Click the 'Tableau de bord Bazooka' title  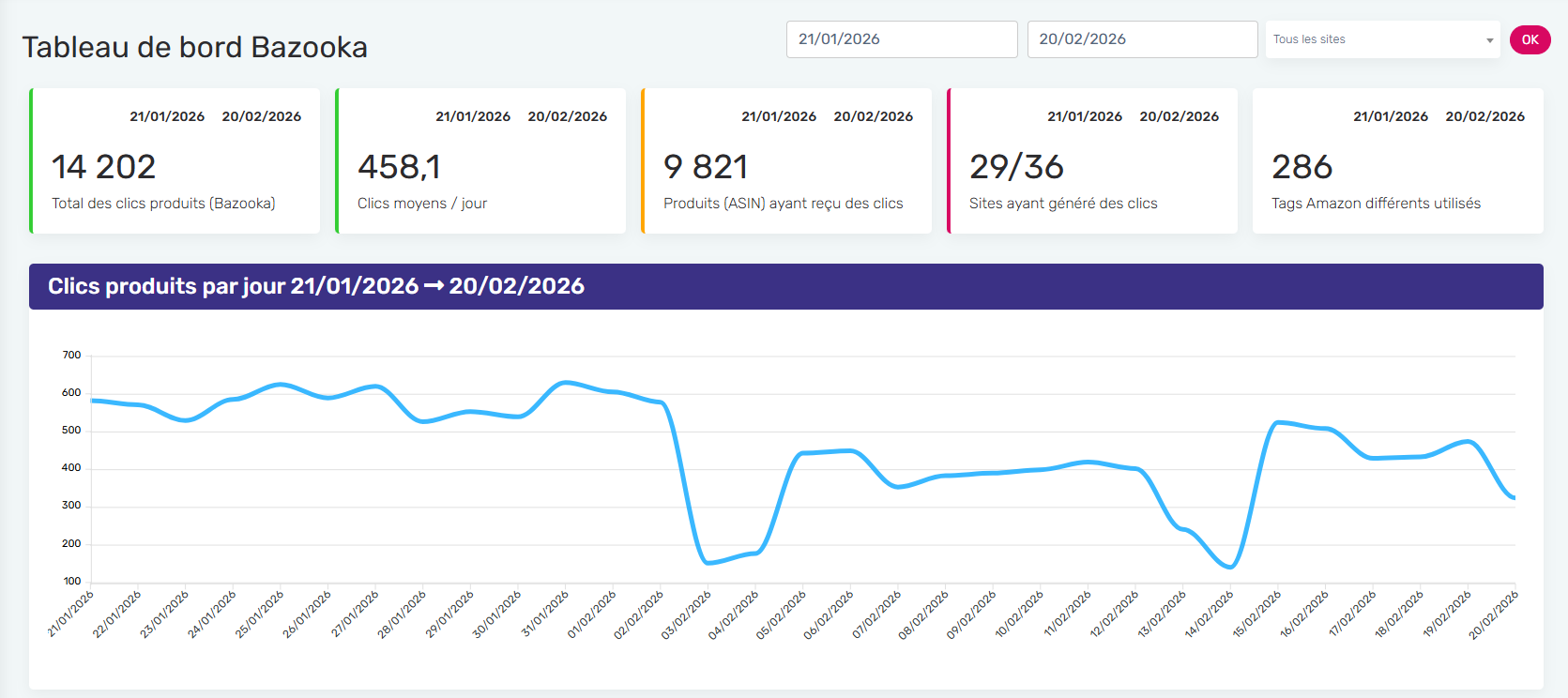coord(195,48)
